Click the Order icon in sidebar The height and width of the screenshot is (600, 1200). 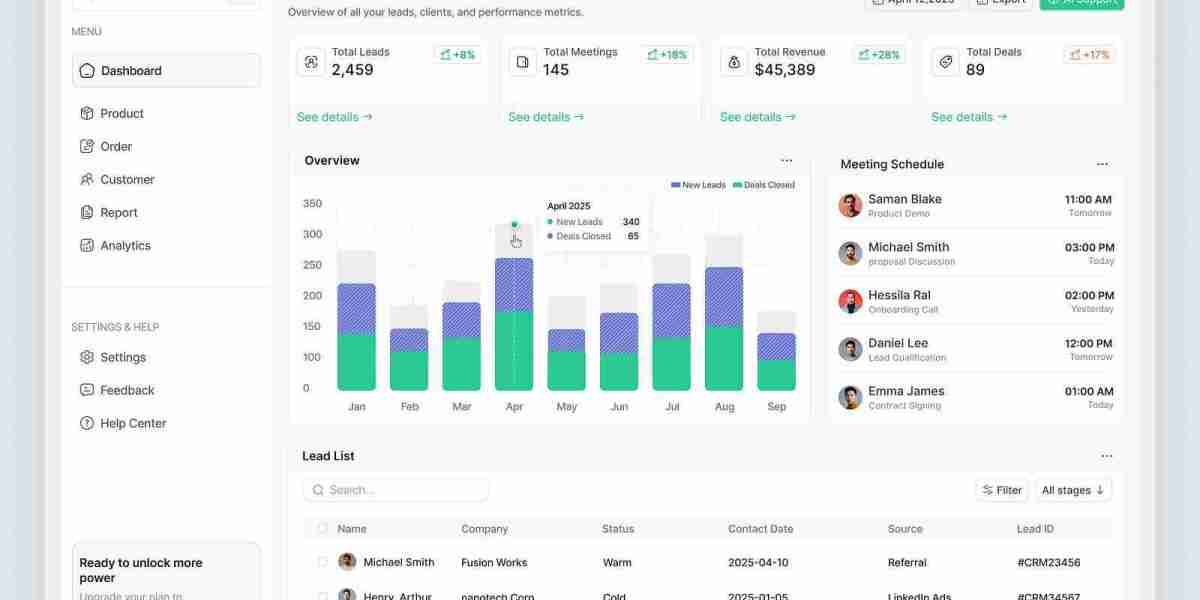[x=87, y=147]
